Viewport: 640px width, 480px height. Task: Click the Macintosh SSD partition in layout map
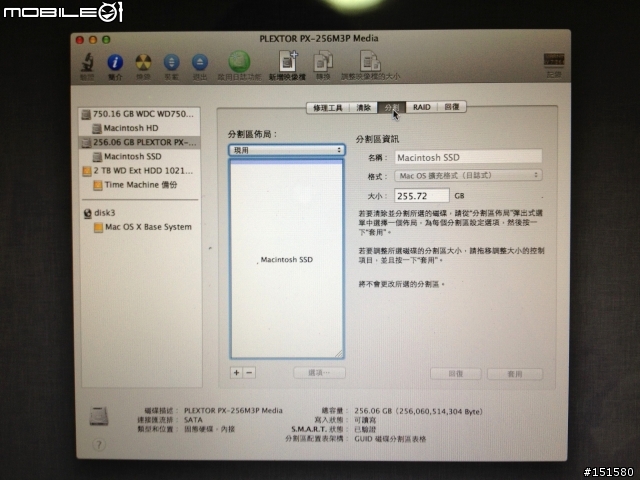click(x=287, y=259)
